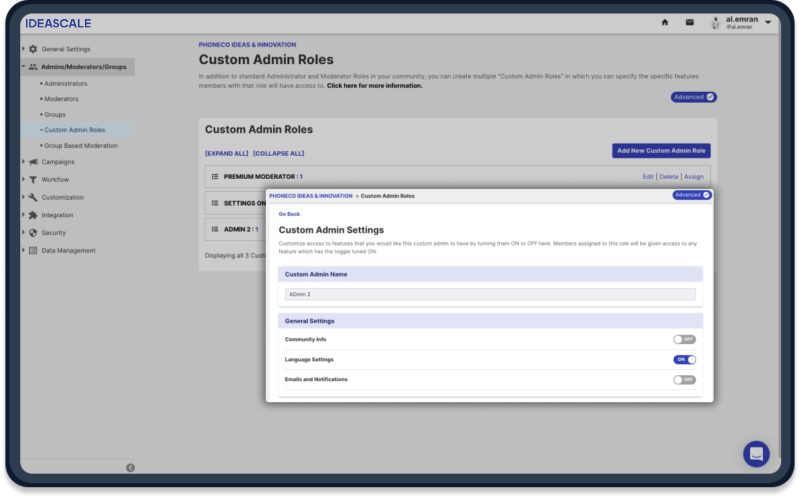Click the Customization wrench icon
Viewport: 800px width, 498px height.
coord(33,197)
